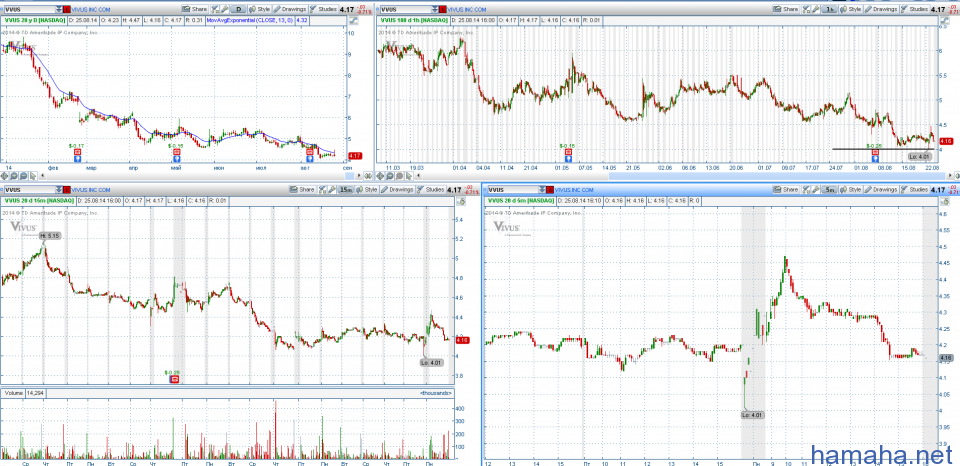Open Drawings menu in the 5m chart panel
Image resolution: width=960 pixels, height=466 pixels.
point(881,190)
